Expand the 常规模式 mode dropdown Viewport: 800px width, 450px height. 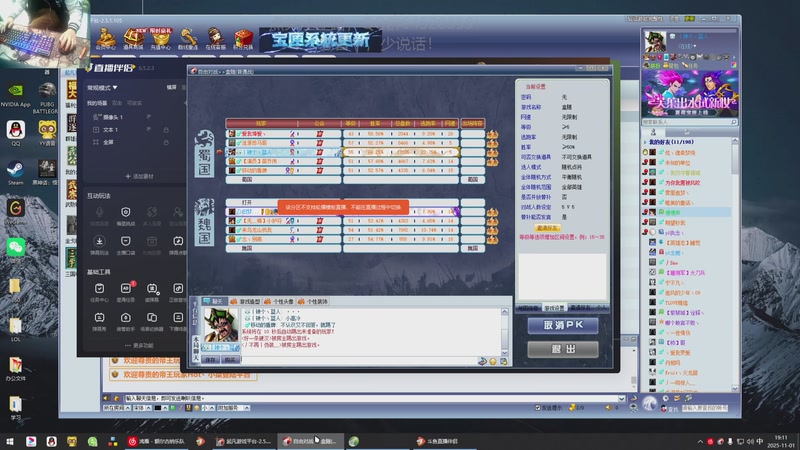click(102, 88)
